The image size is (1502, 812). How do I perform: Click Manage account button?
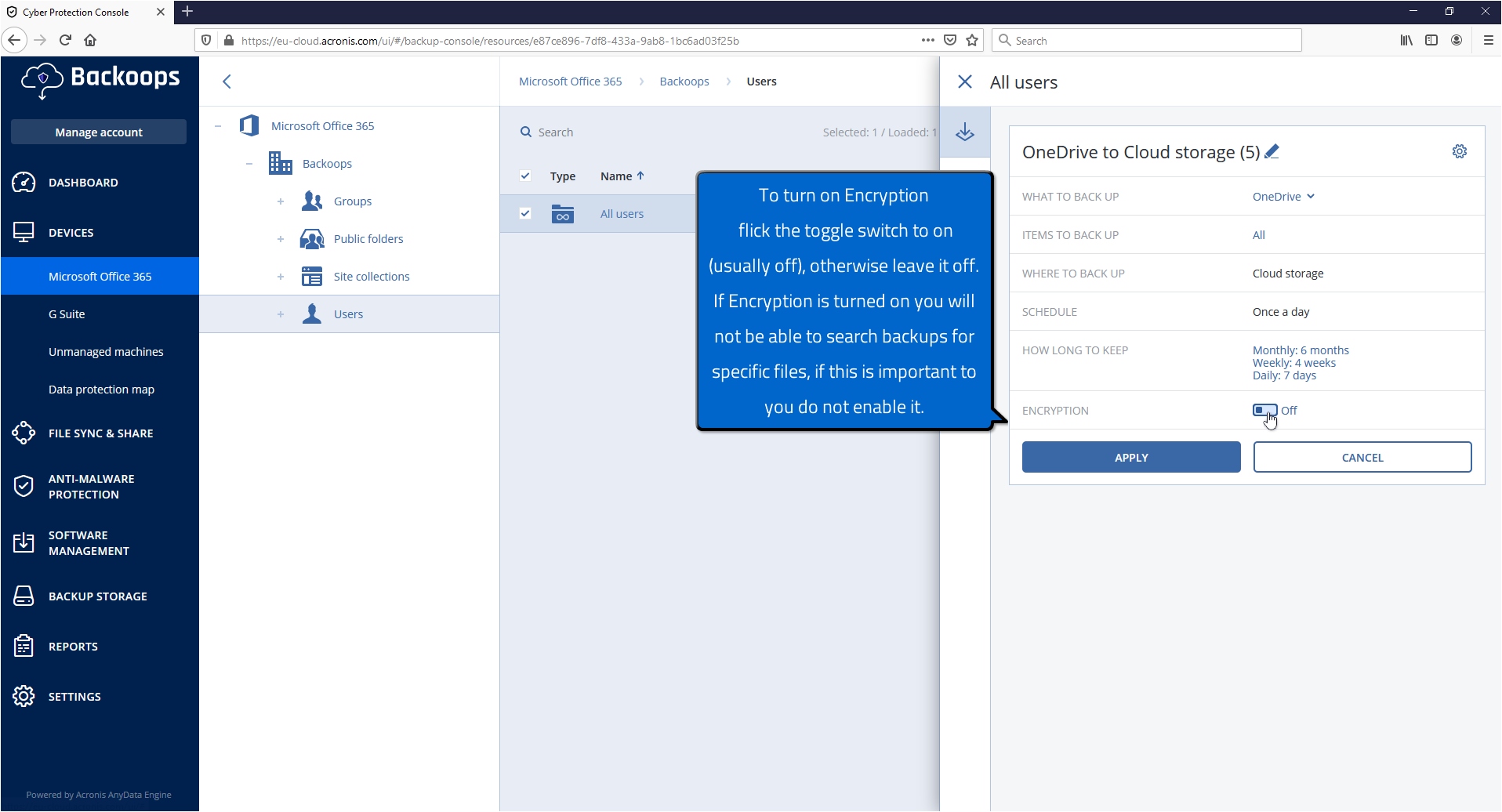99,132
